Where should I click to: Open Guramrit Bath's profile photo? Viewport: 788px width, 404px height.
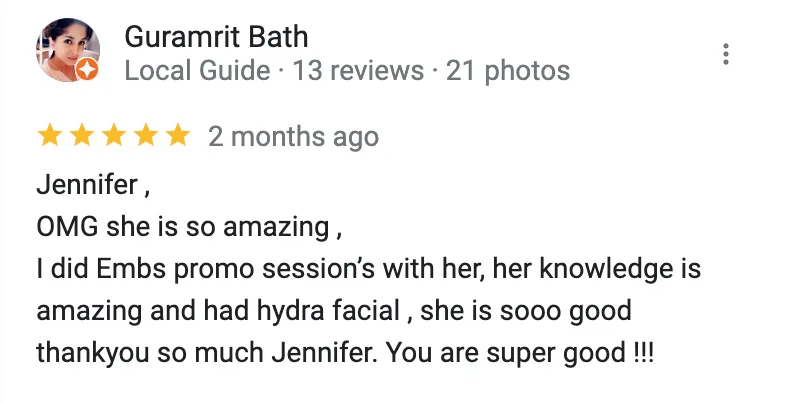tap(68, 50)
